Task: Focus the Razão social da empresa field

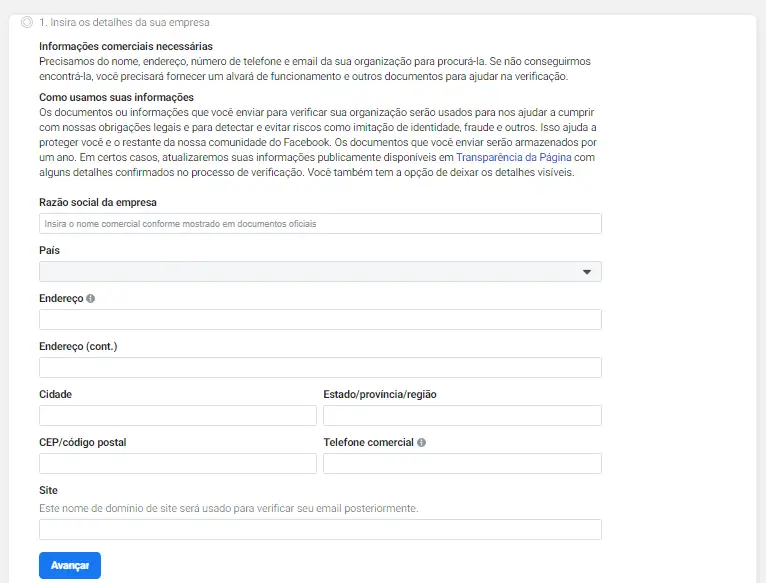Action: tap(320, 224)
